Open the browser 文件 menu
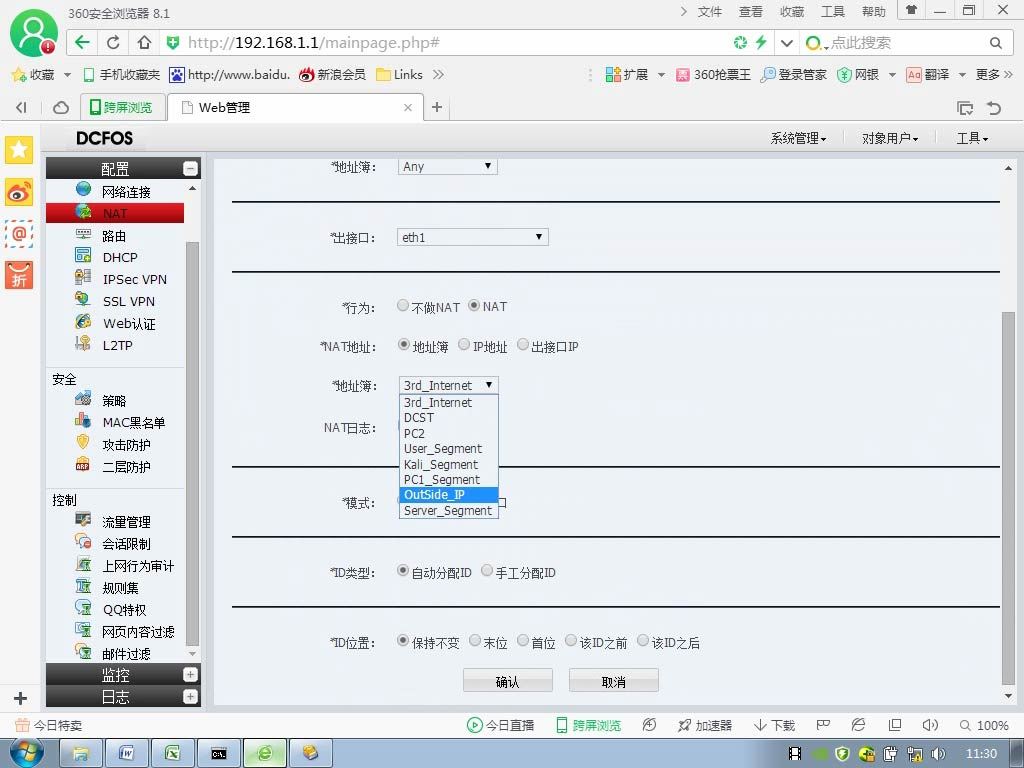Viewport: 1024px width, 768px height. [709, 12]
